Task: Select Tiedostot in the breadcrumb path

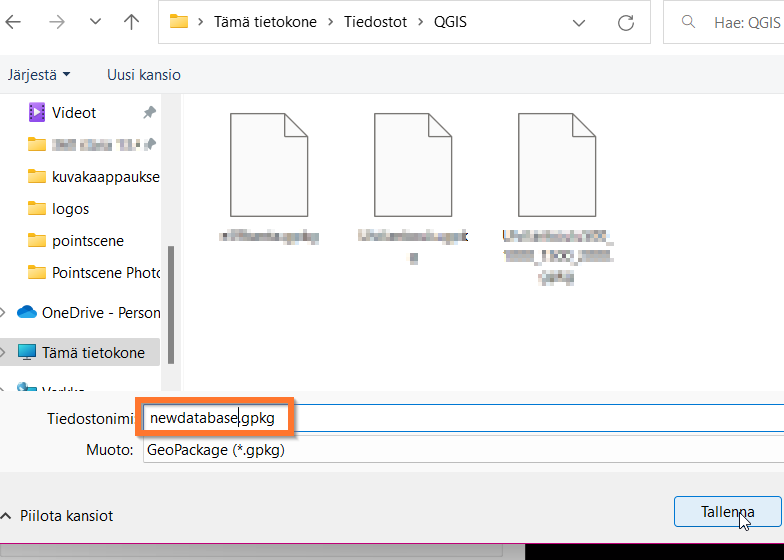Action: (376, 22)
